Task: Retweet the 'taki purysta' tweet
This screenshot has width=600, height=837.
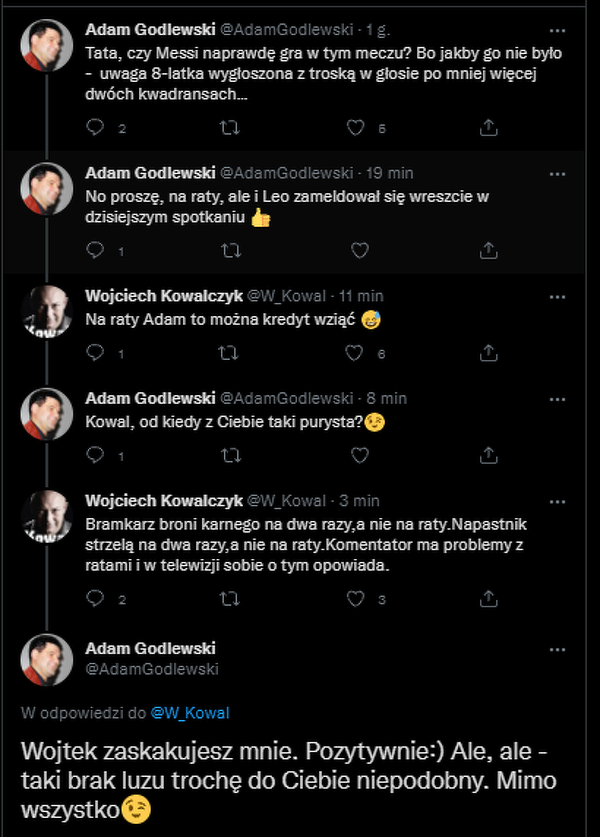Action: [229, 455]
